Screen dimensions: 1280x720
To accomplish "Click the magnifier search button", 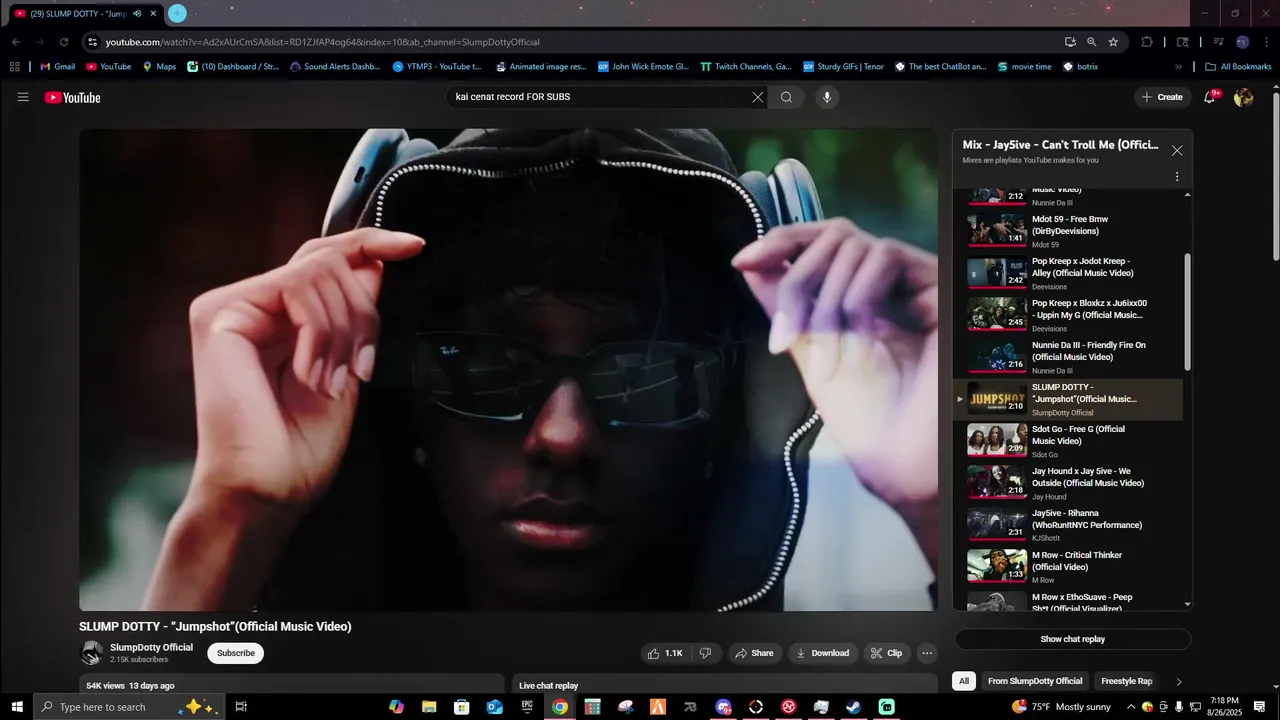I will tap(787, 97).
